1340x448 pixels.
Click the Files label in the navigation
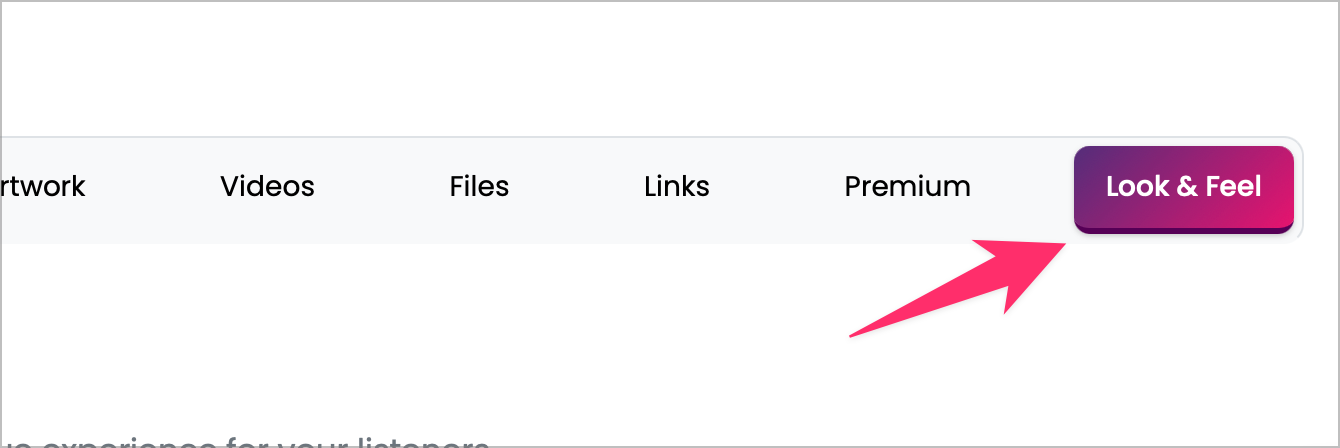coord(479,187)
